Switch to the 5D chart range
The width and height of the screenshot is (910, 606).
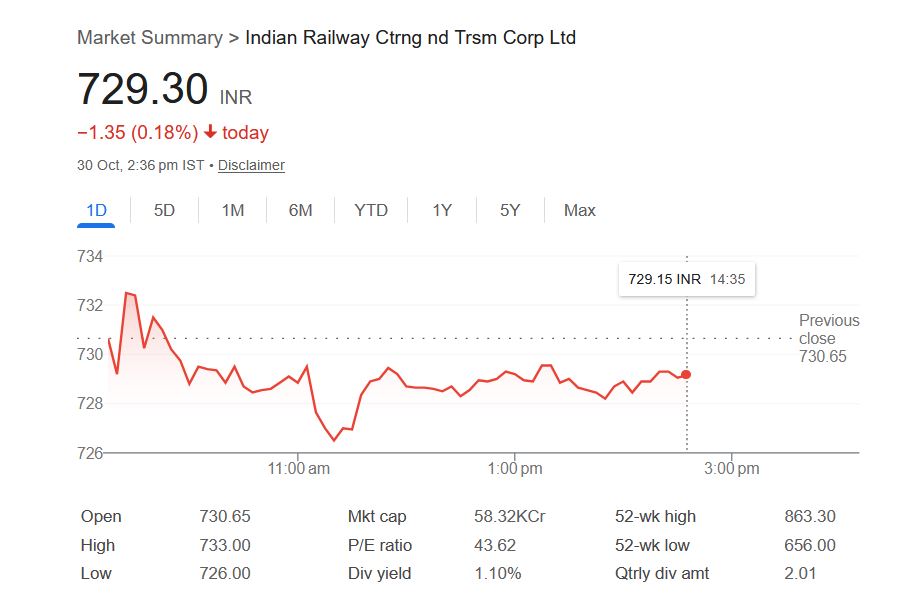[164, 210]
